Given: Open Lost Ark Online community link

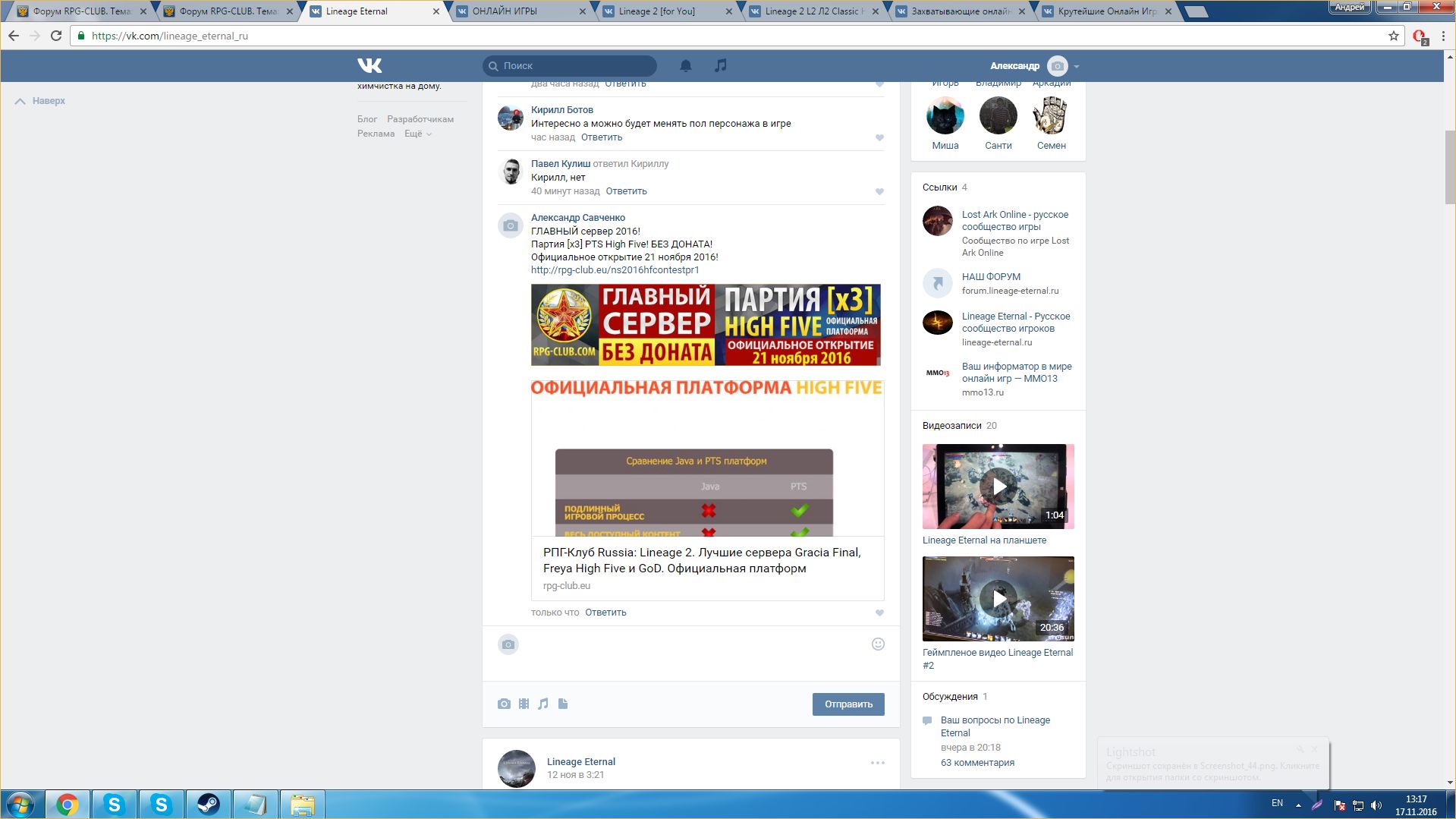Looking at the screenshot, I should click(x=1015, y=221).
